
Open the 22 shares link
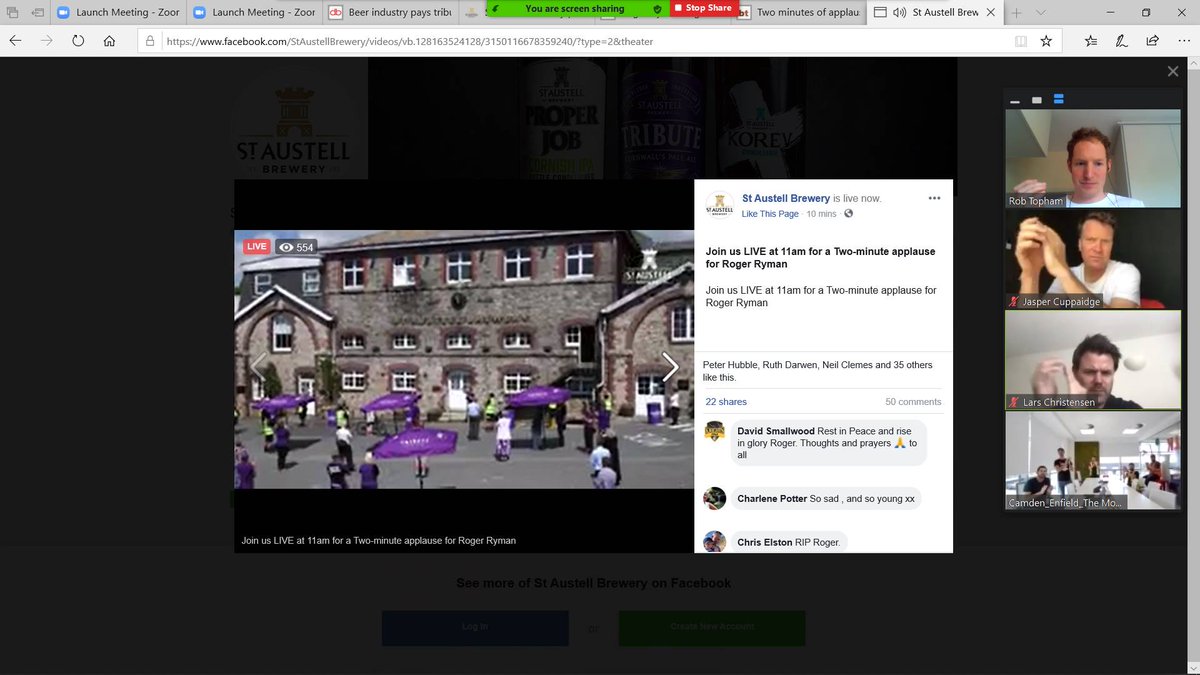point(726,401)
